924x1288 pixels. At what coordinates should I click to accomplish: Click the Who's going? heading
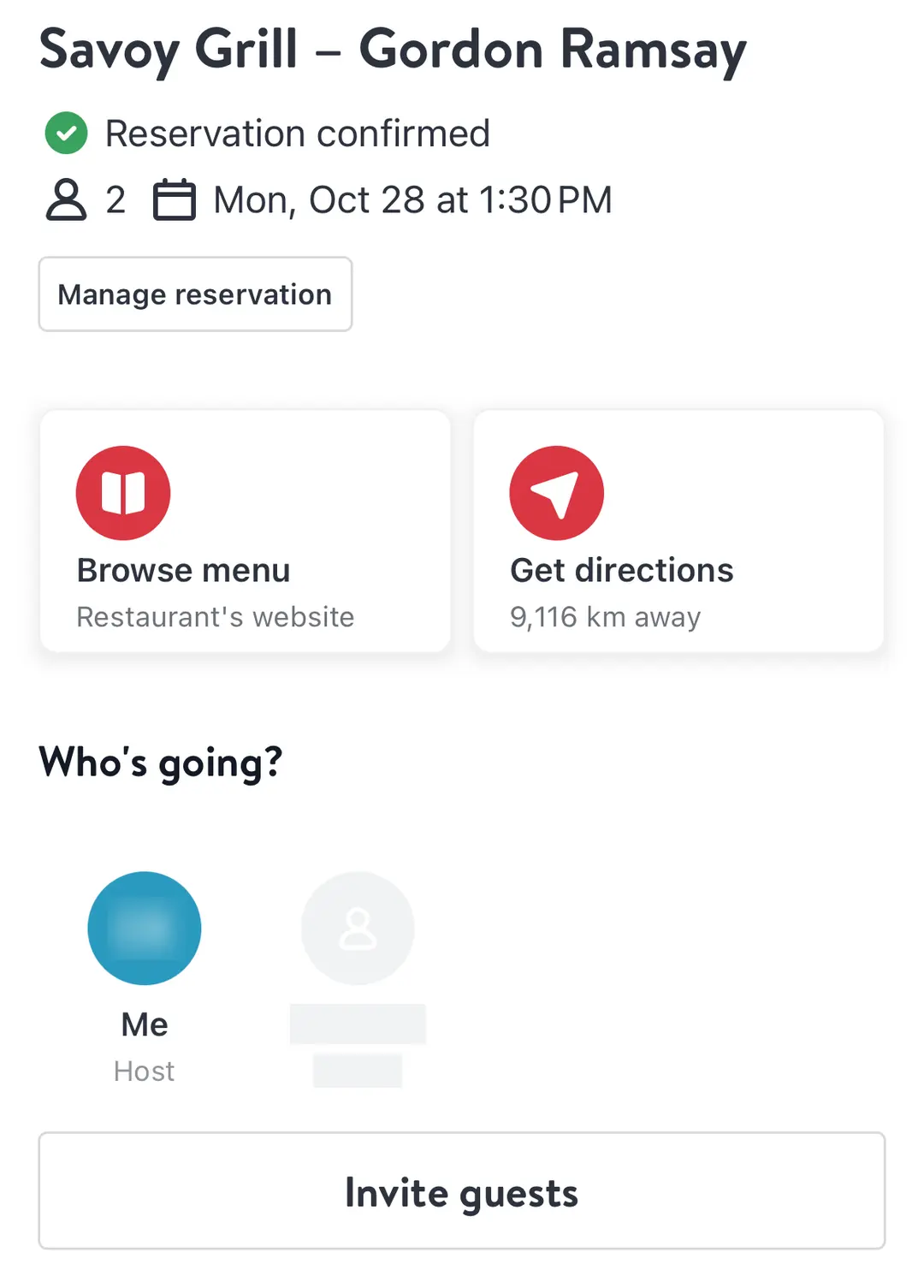point(161,763)
